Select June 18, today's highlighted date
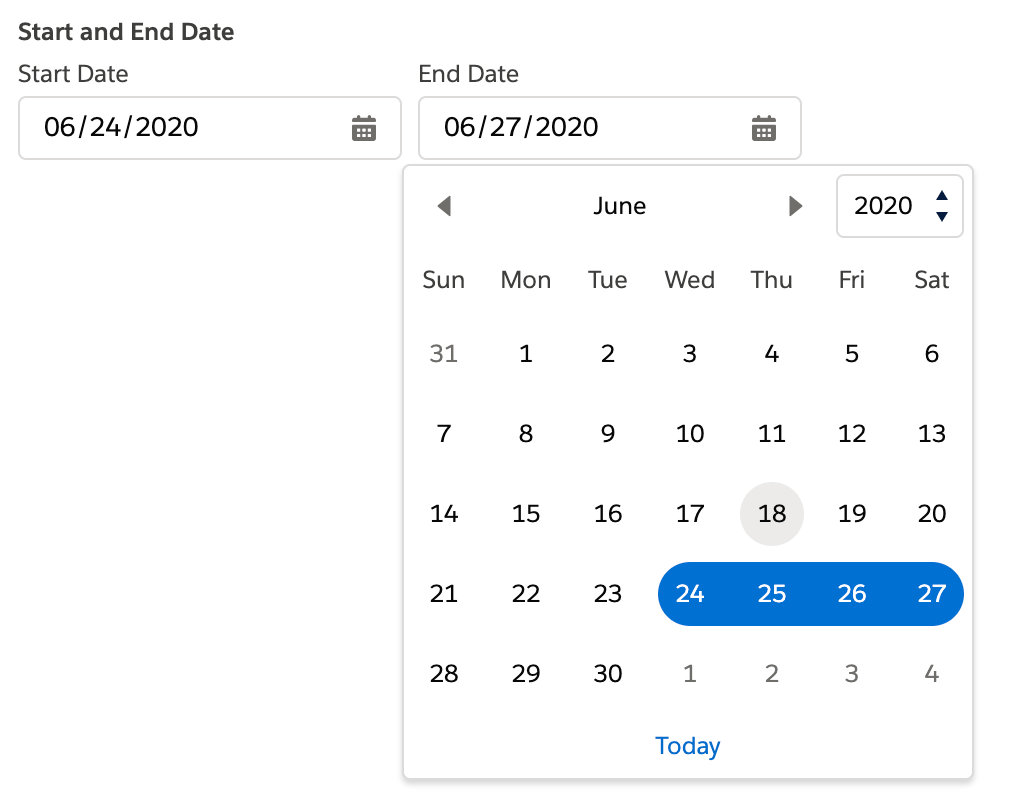The image size is (1010, 794). [771, 513]
